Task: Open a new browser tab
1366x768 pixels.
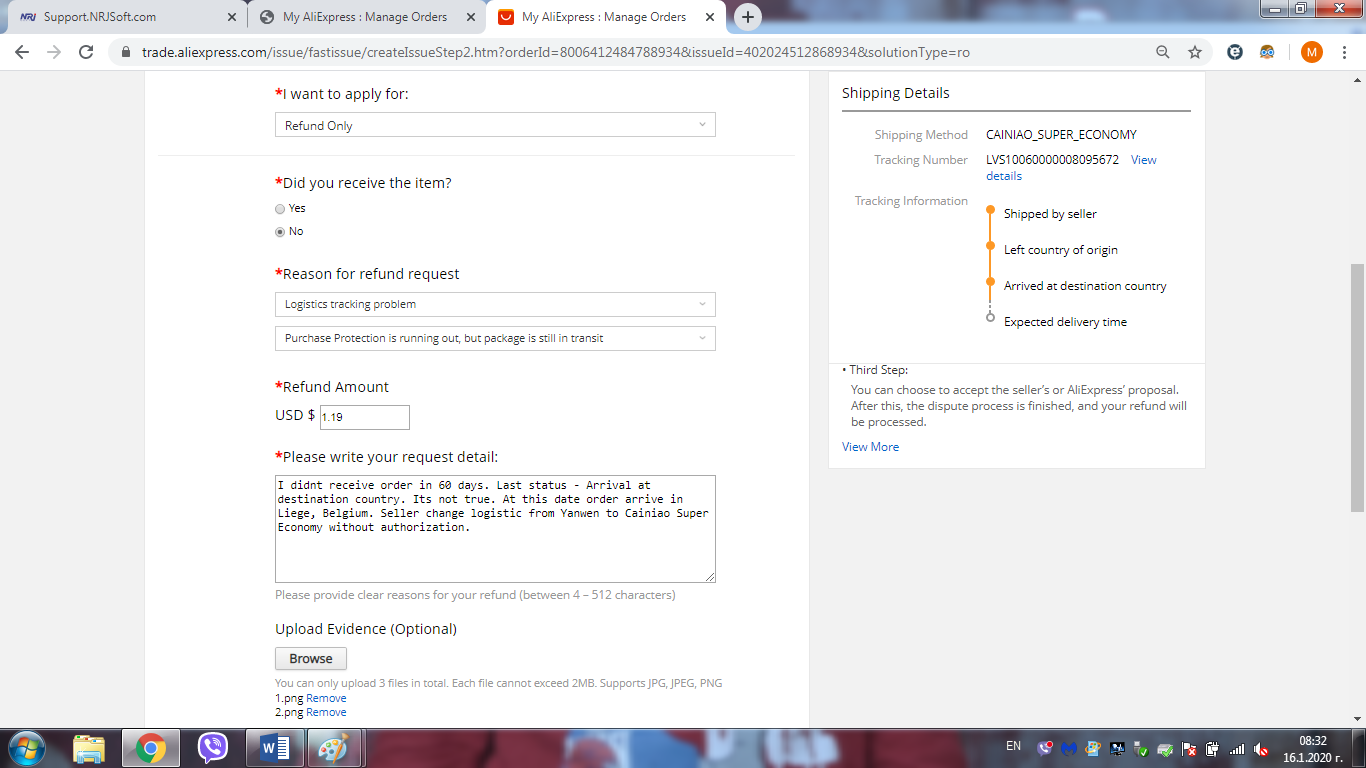Action: 747,17
